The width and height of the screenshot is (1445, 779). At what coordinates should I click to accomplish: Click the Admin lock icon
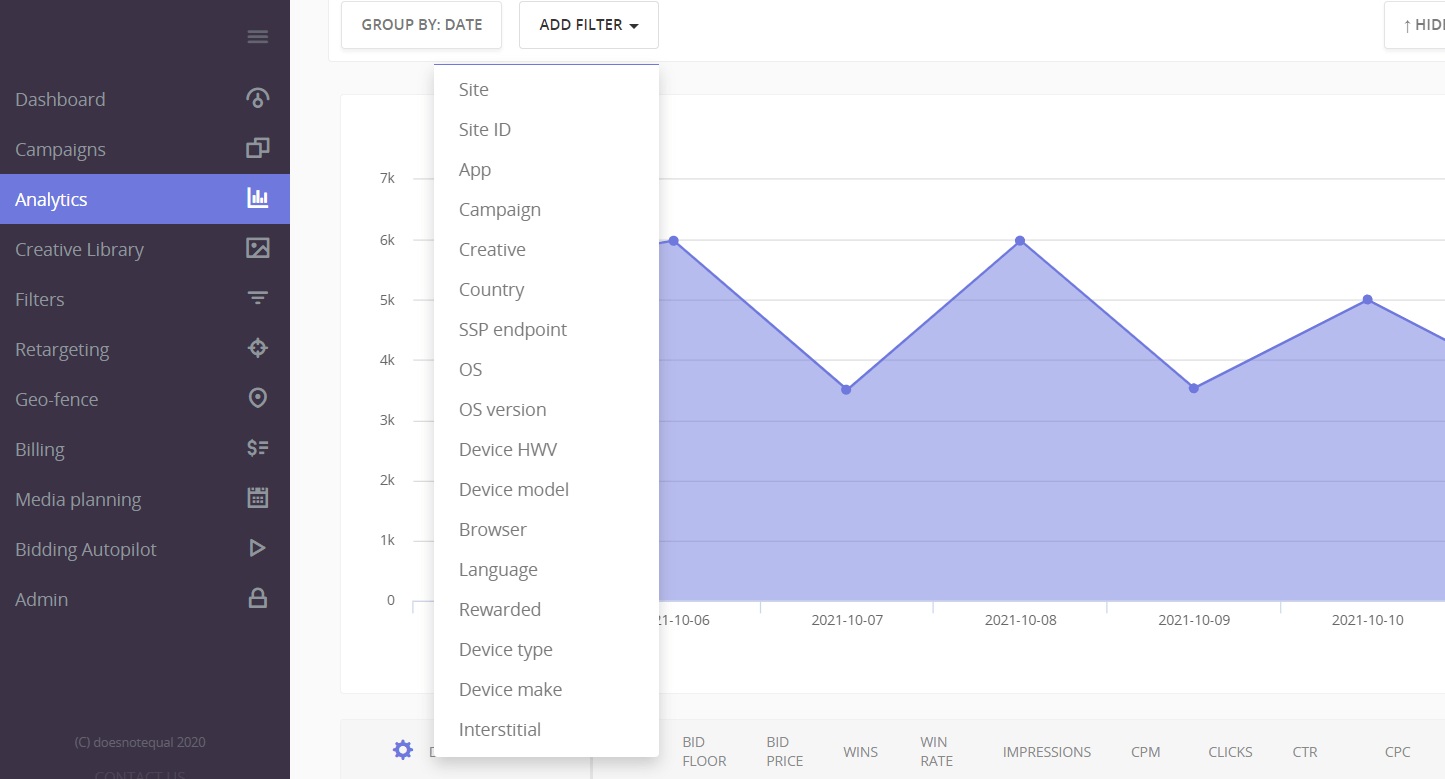[258, 598]
